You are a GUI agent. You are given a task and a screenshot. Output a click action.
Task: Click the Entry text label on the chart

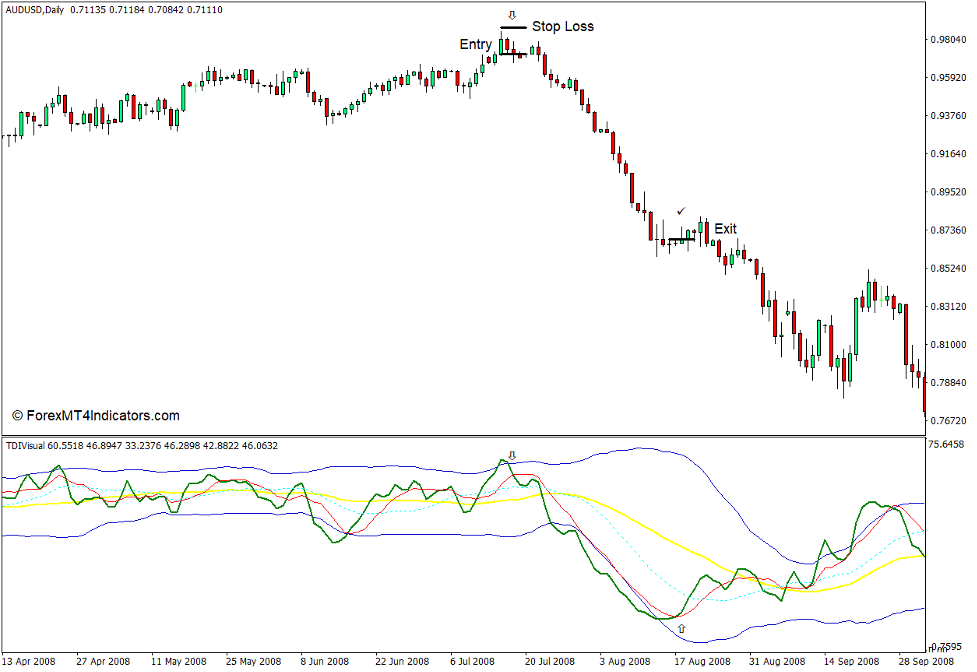(x=474, y=44)
